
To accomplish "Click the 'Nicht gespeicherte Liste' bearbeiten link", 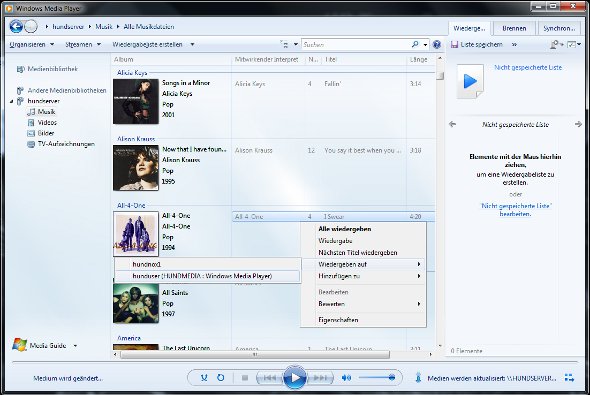I will (515, 210).
